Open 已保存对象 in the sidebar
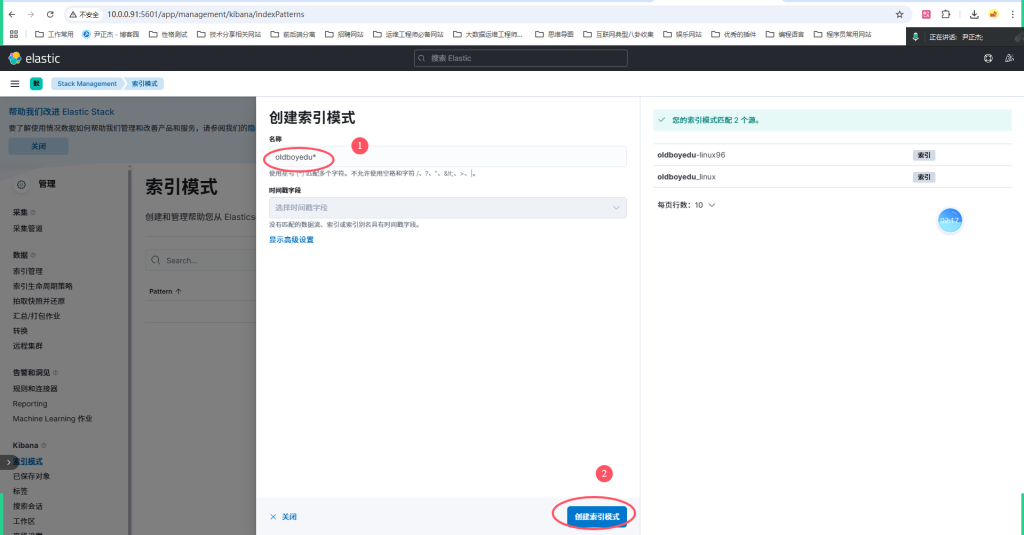1024x535 pixels. (30, 476)
